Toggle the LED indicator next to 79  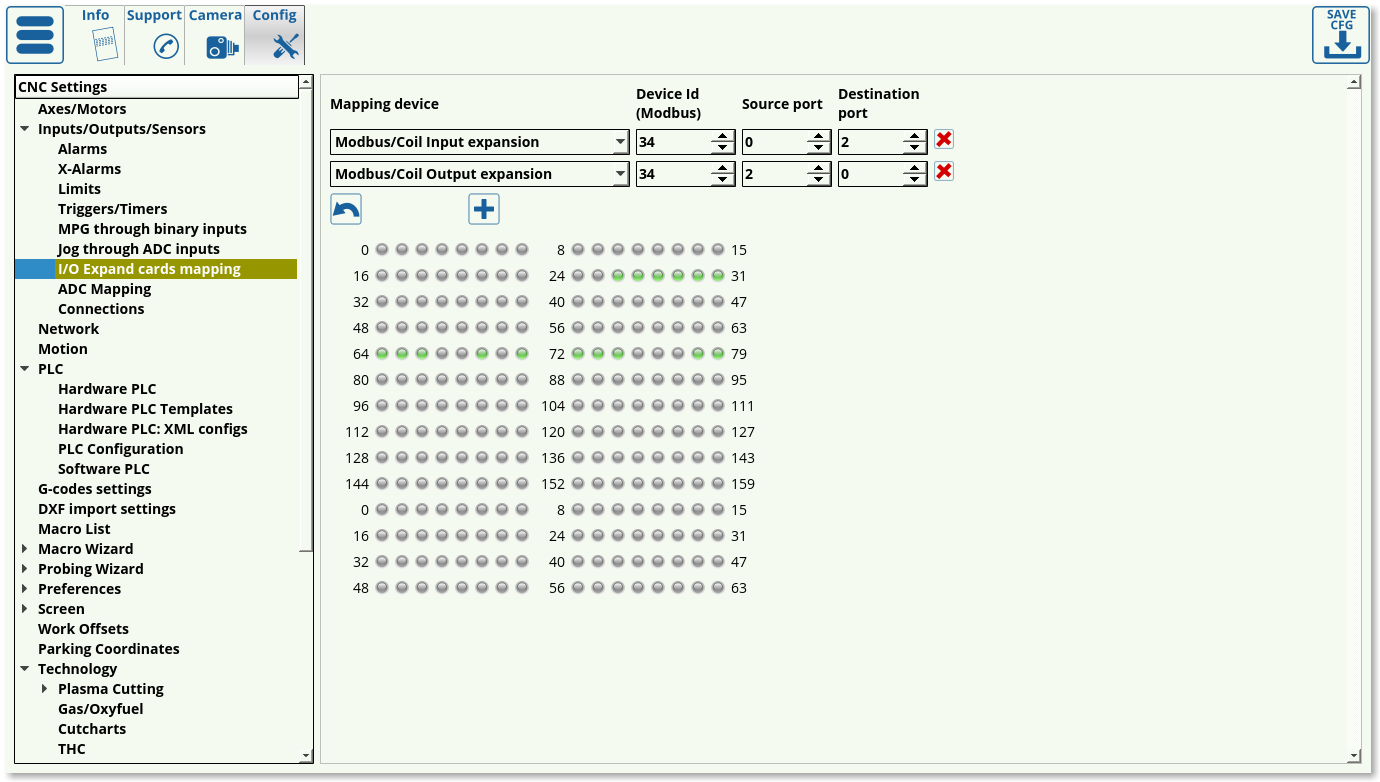(x=718, y=354)
